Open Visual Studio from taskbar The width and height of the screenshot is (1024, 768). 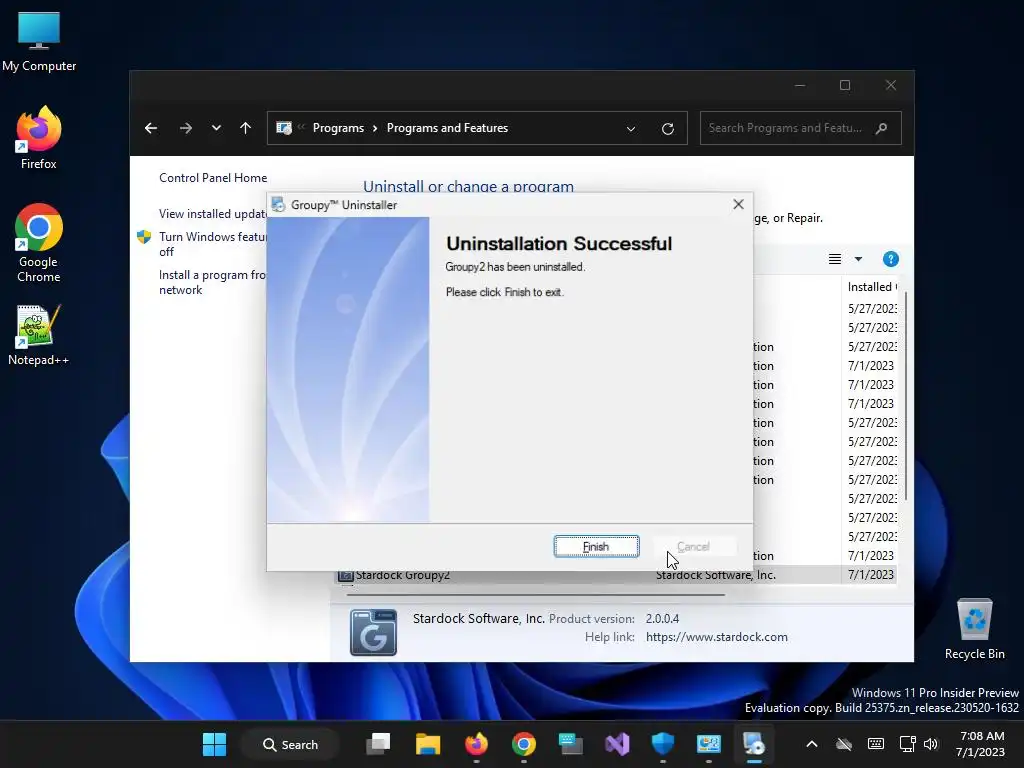click(x=617, y=744)
